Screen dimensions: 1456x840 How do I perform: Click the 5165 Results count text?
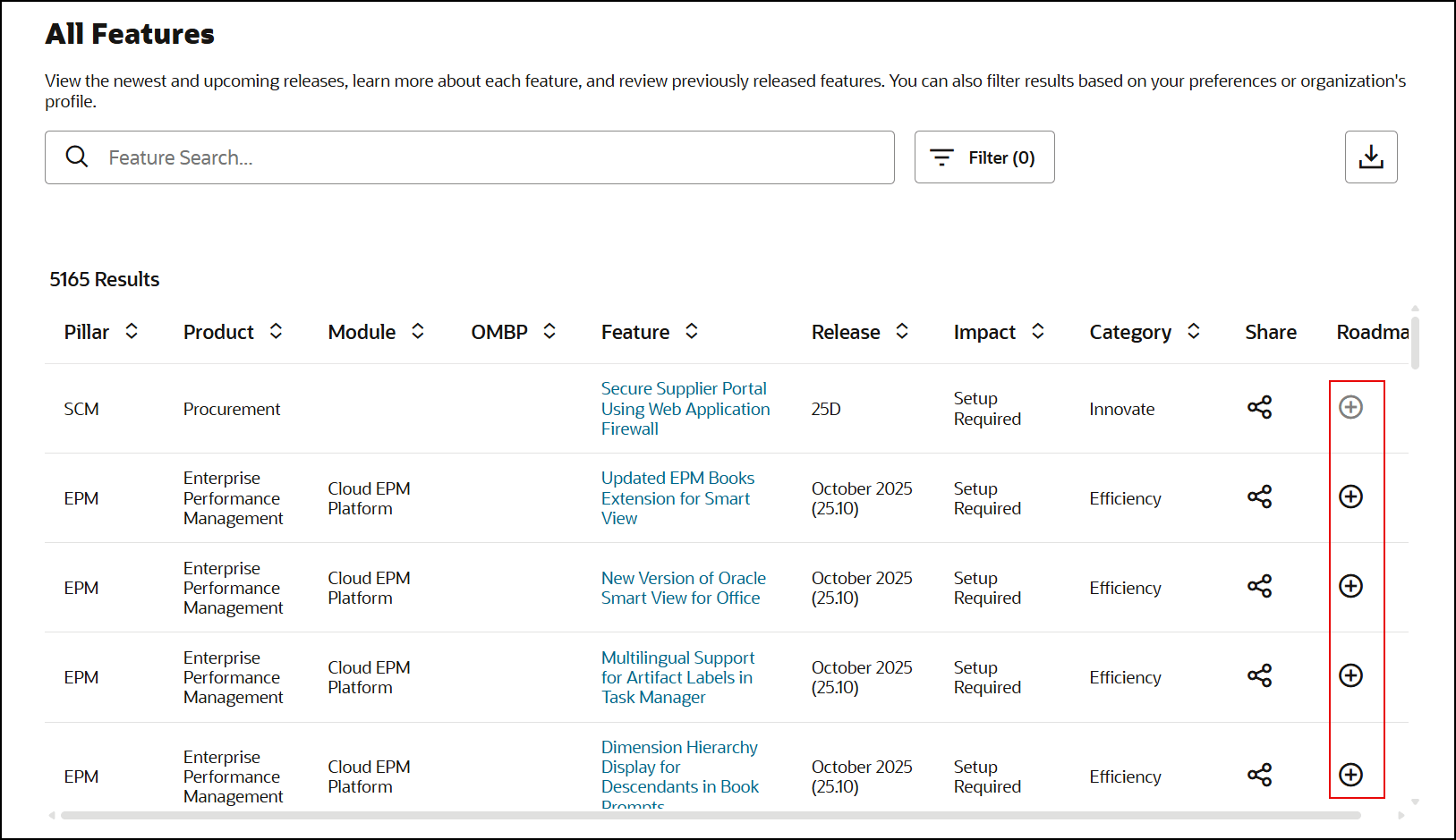tap(105, 279)
